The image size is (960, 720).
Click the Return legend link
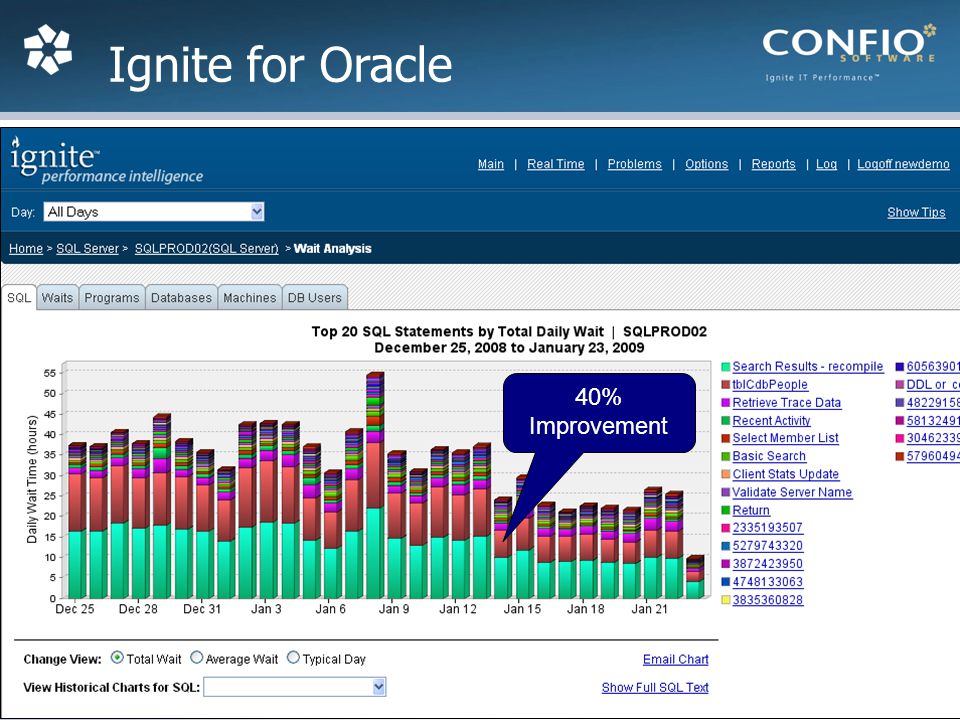[751, 510]
